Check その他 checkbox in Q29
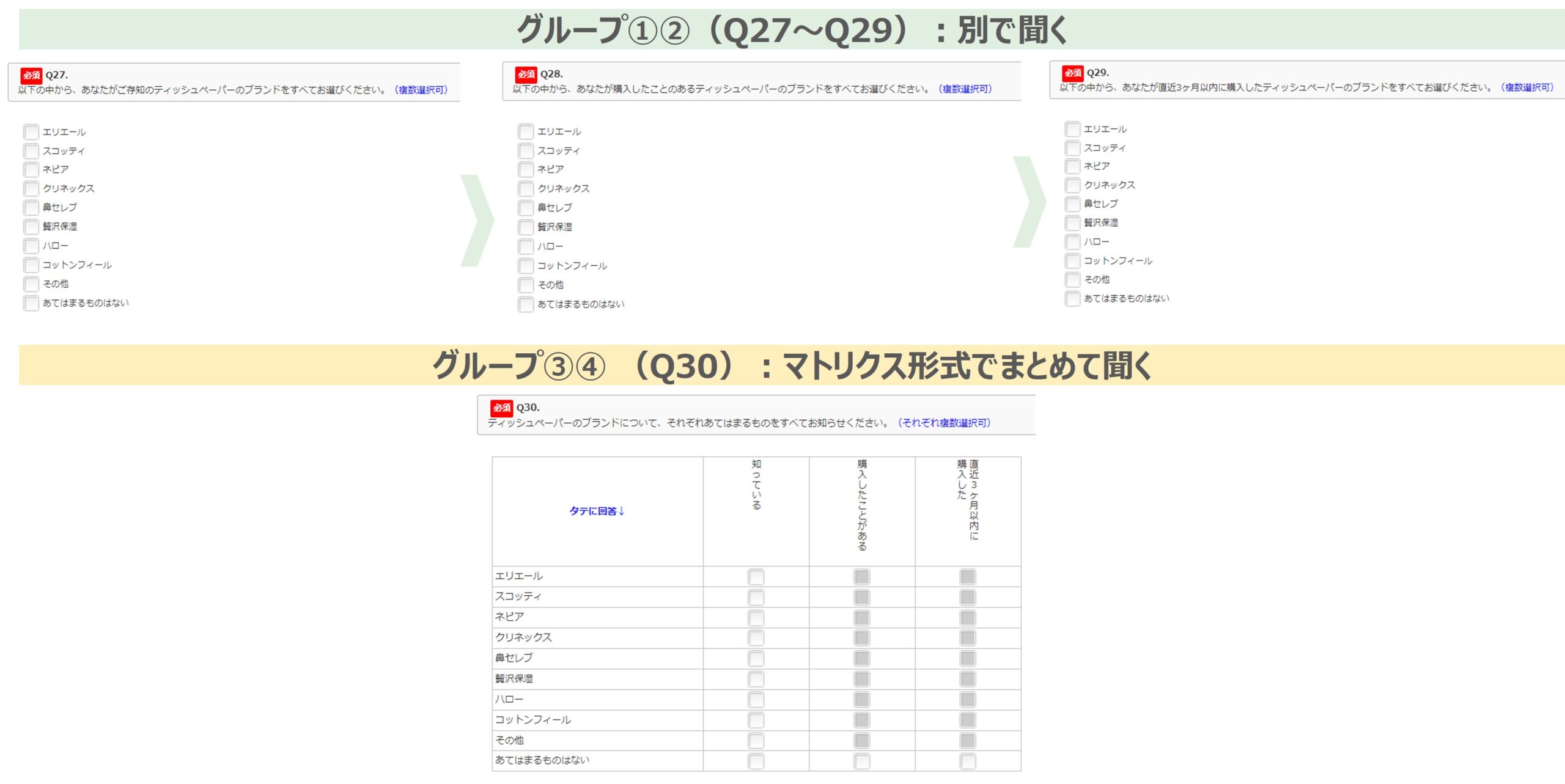This screenshot has width=1565, height=784. (1072, 280)
